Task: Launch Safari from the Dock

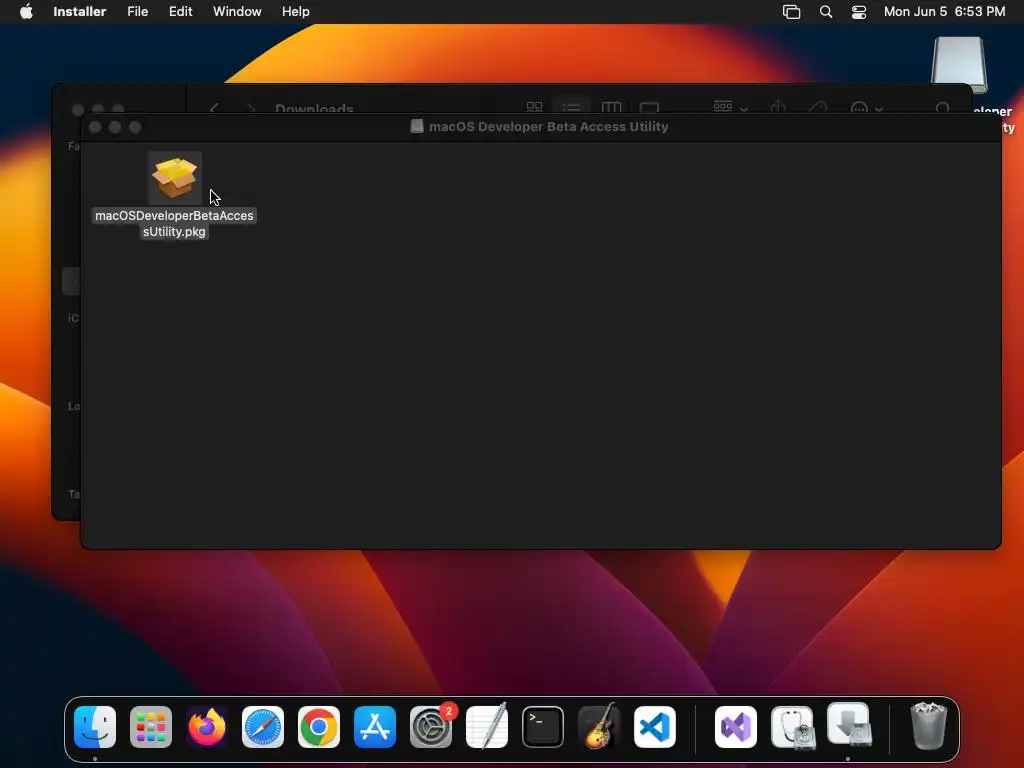Action: pyautogui.click(x=263, y=727)
